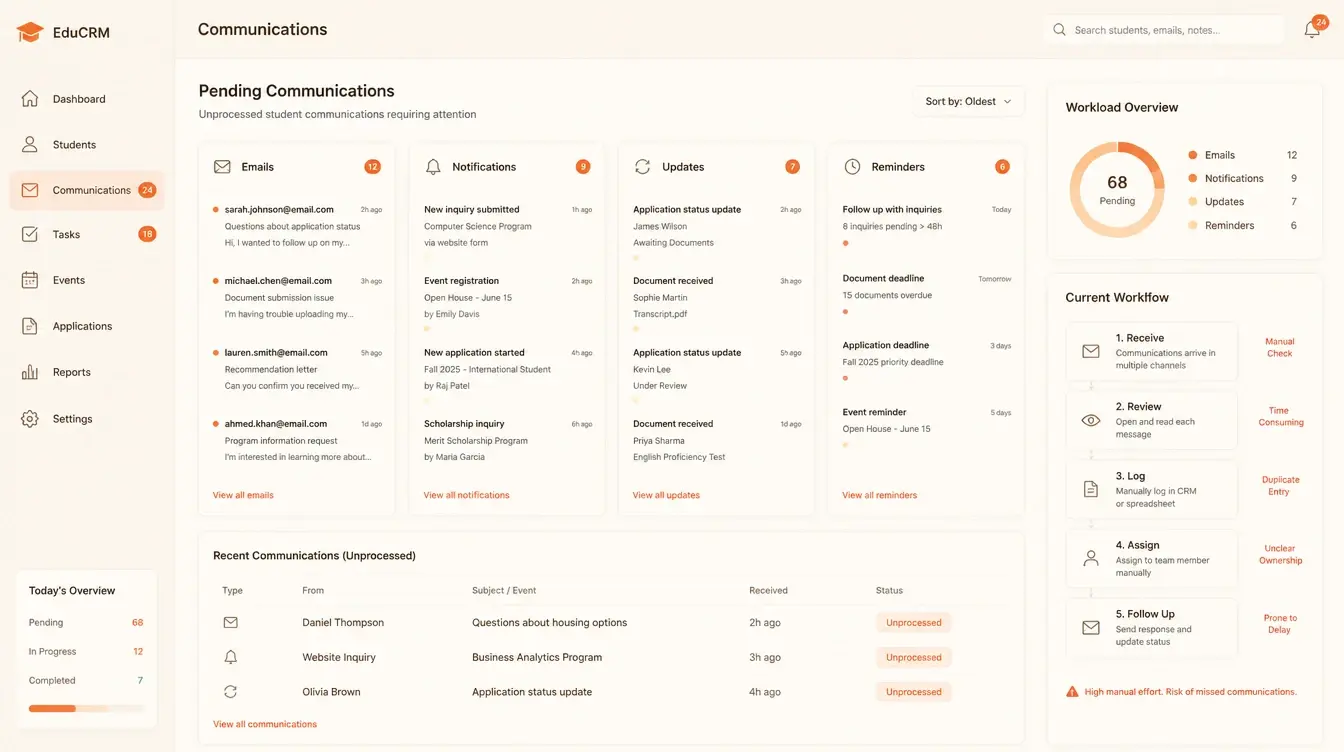Click the bell icon in the Website Inquiry row
This screenshot has height=752, width=1344.
pos(230,657)
